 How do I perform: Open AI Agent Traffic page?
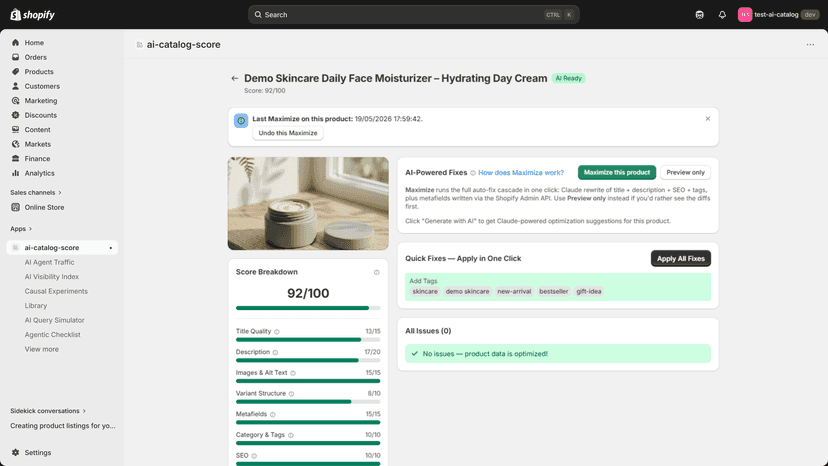[x=49, y=262]
